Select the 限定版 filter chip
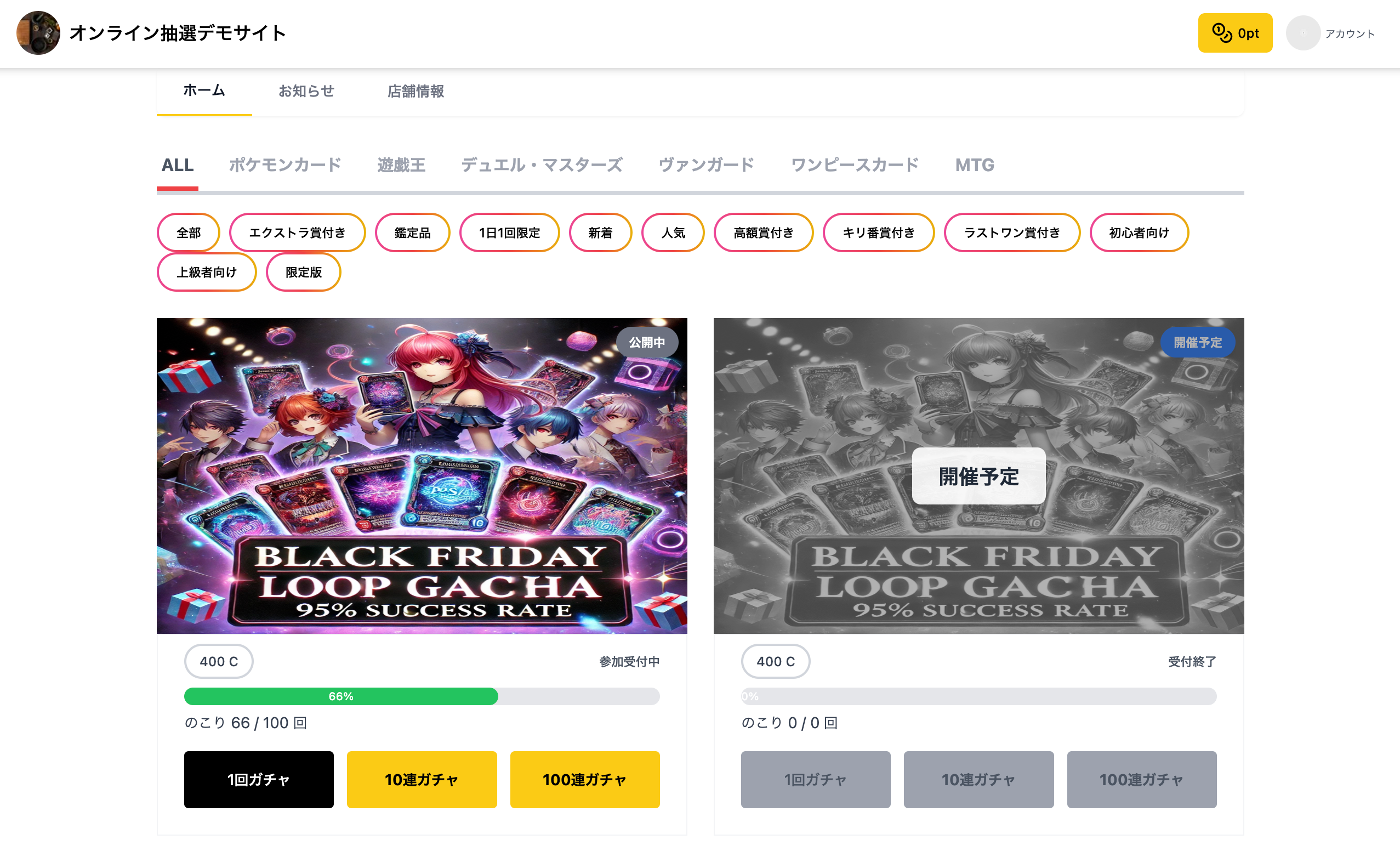This screenshot has width=1400, height=851. pos(304,273)
